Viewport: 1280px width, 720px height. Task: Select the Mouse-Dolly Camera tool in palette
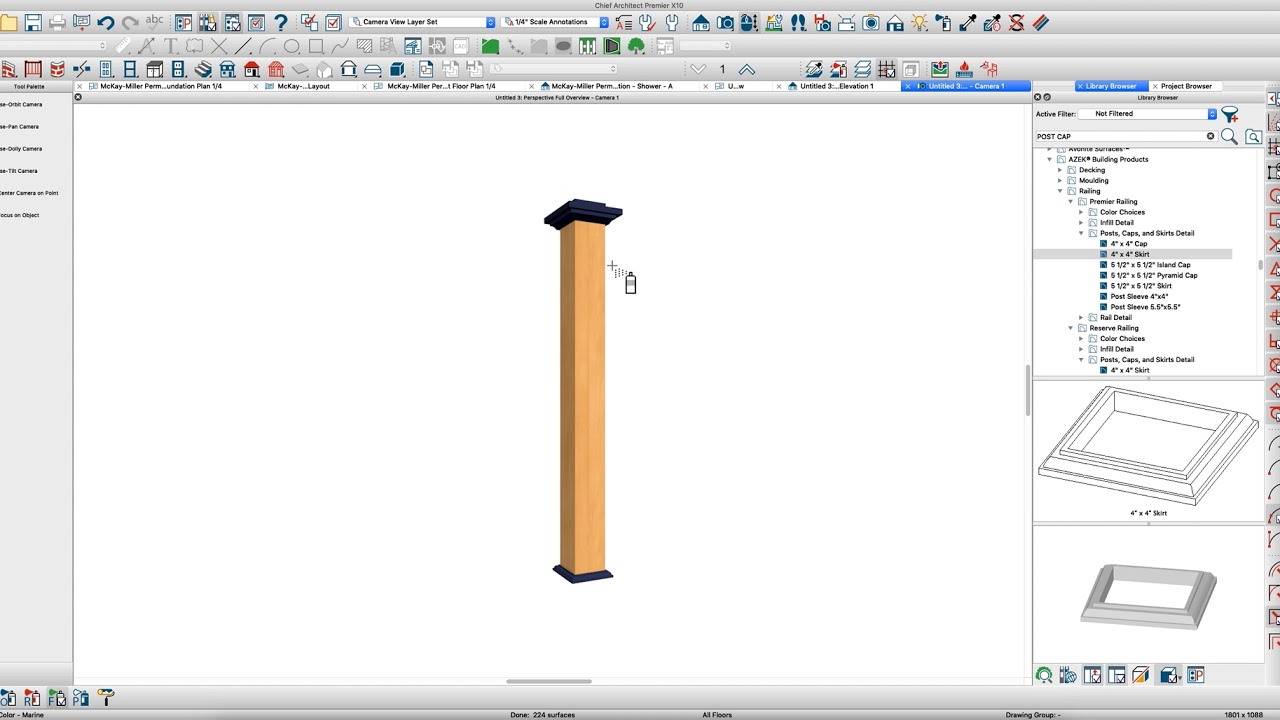[21, 148]
